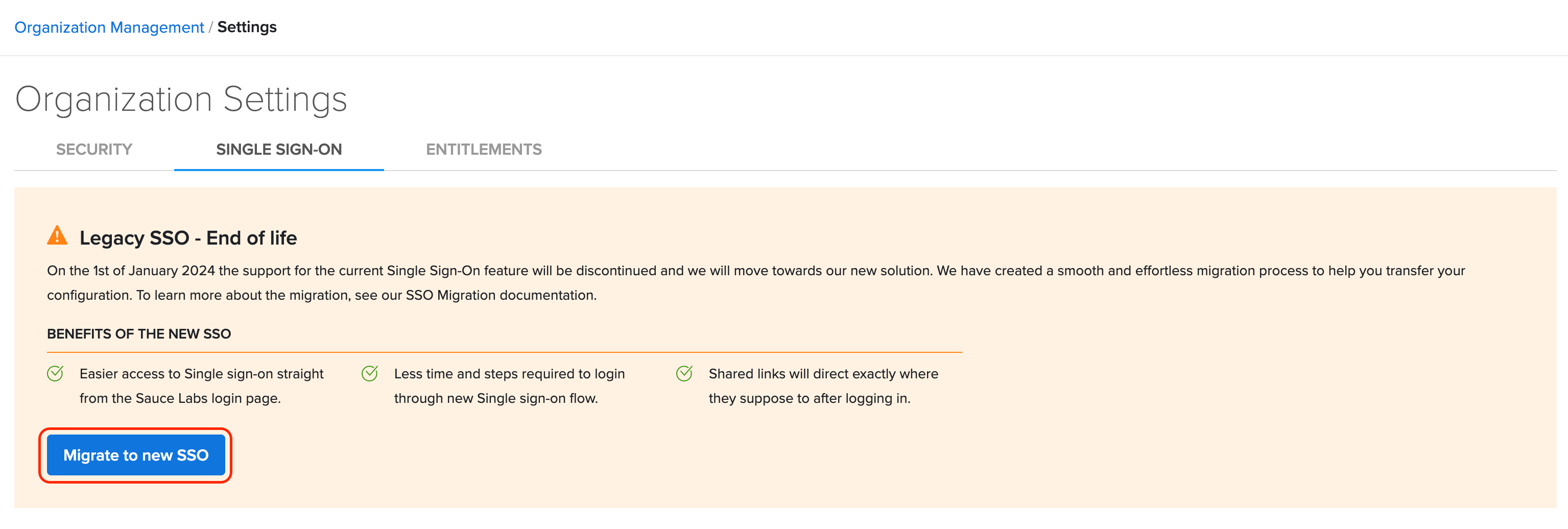The width and height of the screenshot is (1568, 529).
Task: Click the green checkmark beside "Easier access"
Action: point(55,373)
